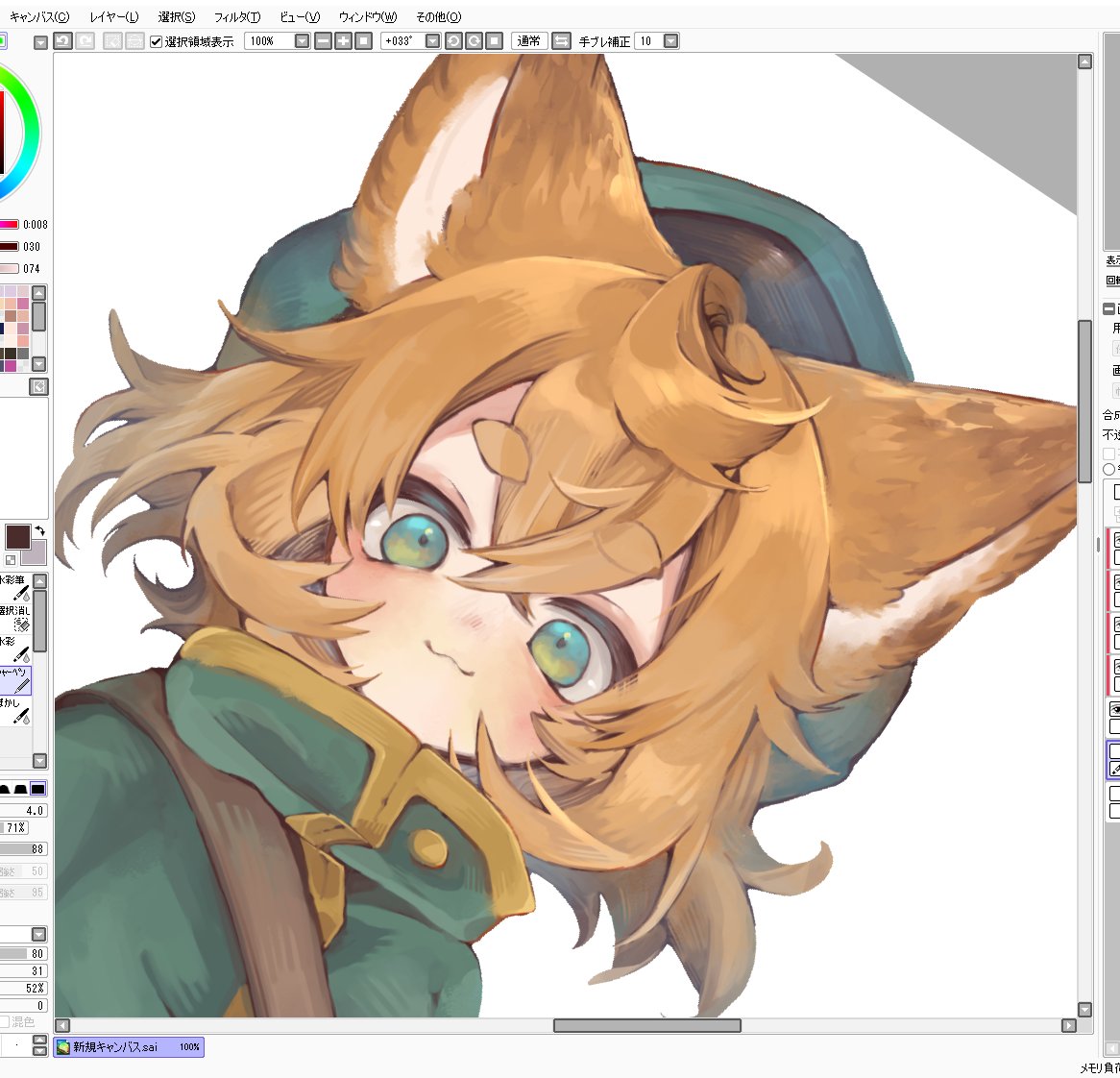The image size is (1120, 1078).
Task: Click the Undo arrow icon in toolbar
Action: click(x=62, y=41)
